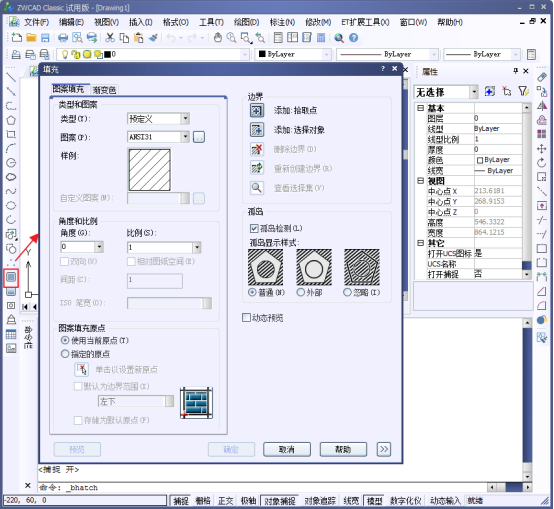
Task: Open the ANSI31 pattern dropdown
Action: coord(185,137)
